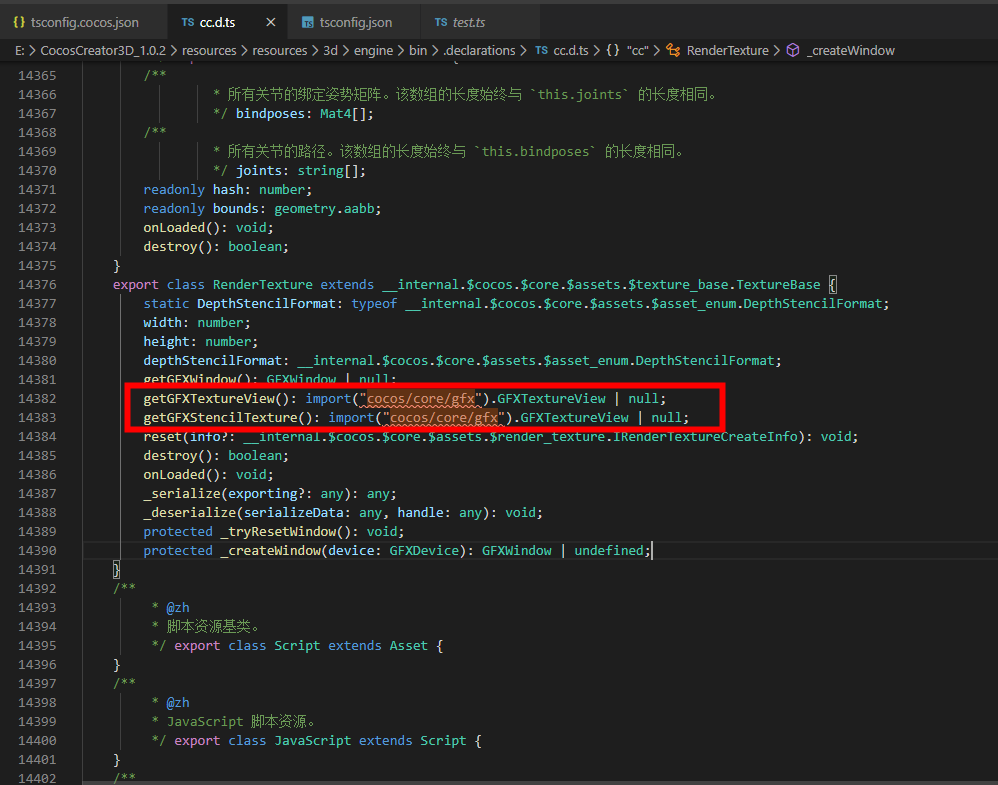Click line number 14390 in the gutter
Screen dimensions: 998x785
pos(37,551)
